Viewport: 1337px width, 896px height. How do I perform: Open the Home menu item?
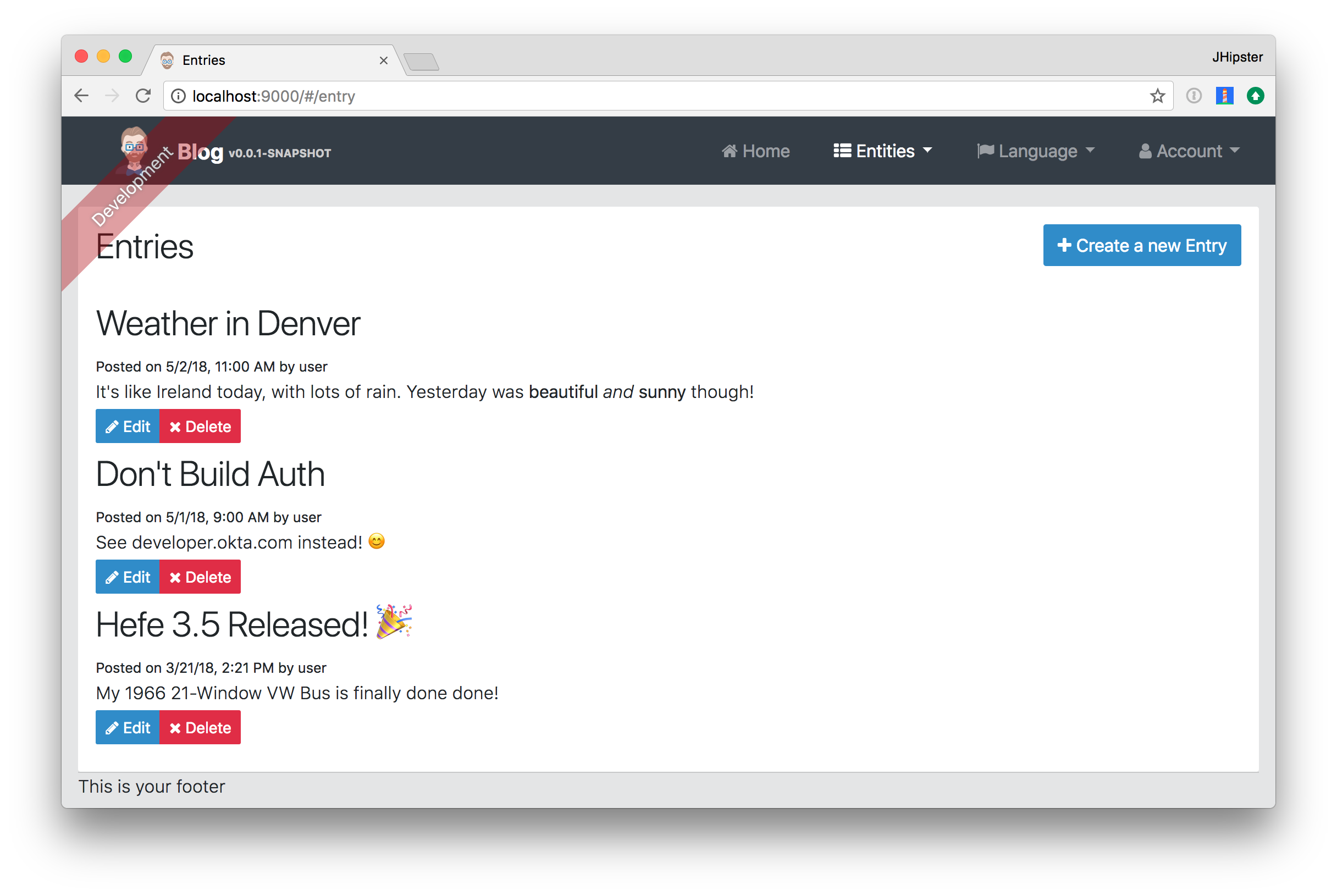click(757, 151)
